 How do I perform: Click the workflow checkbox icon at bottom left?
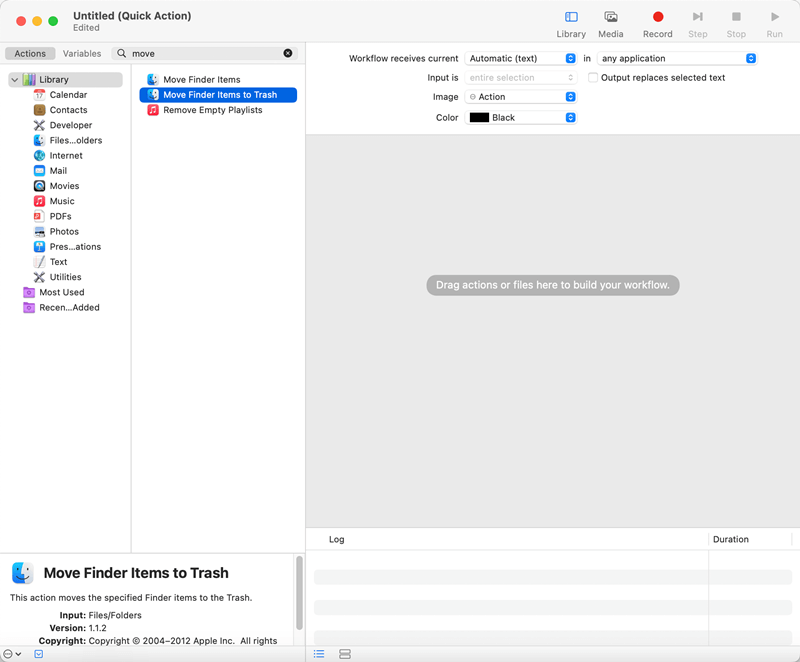click(x=38, y=653)
